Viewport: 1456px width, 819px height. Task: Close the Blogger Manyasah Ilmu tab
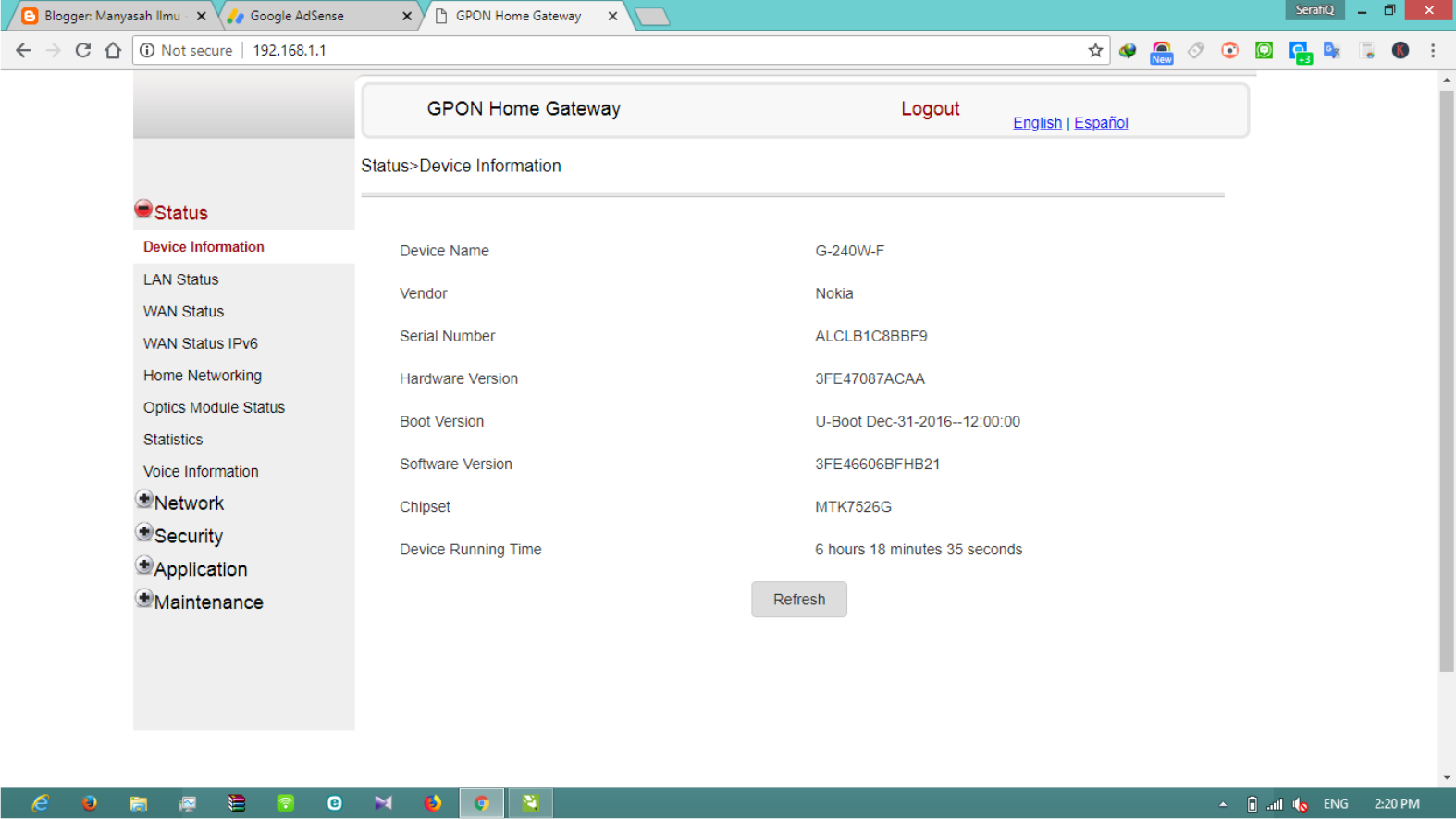(x=202, y=16)
